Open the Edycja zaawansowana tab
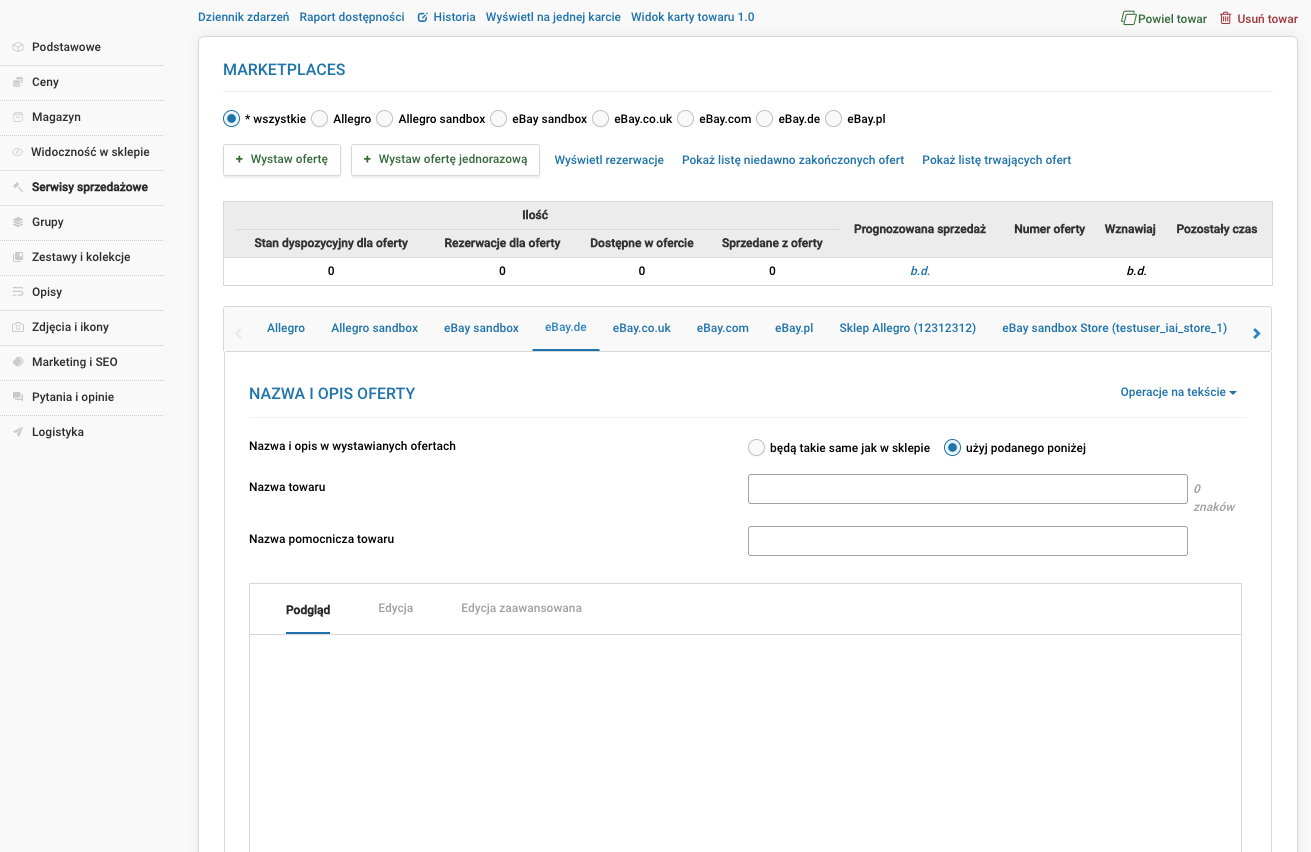Screen dimensions: 1311x852 coord(521,608)
